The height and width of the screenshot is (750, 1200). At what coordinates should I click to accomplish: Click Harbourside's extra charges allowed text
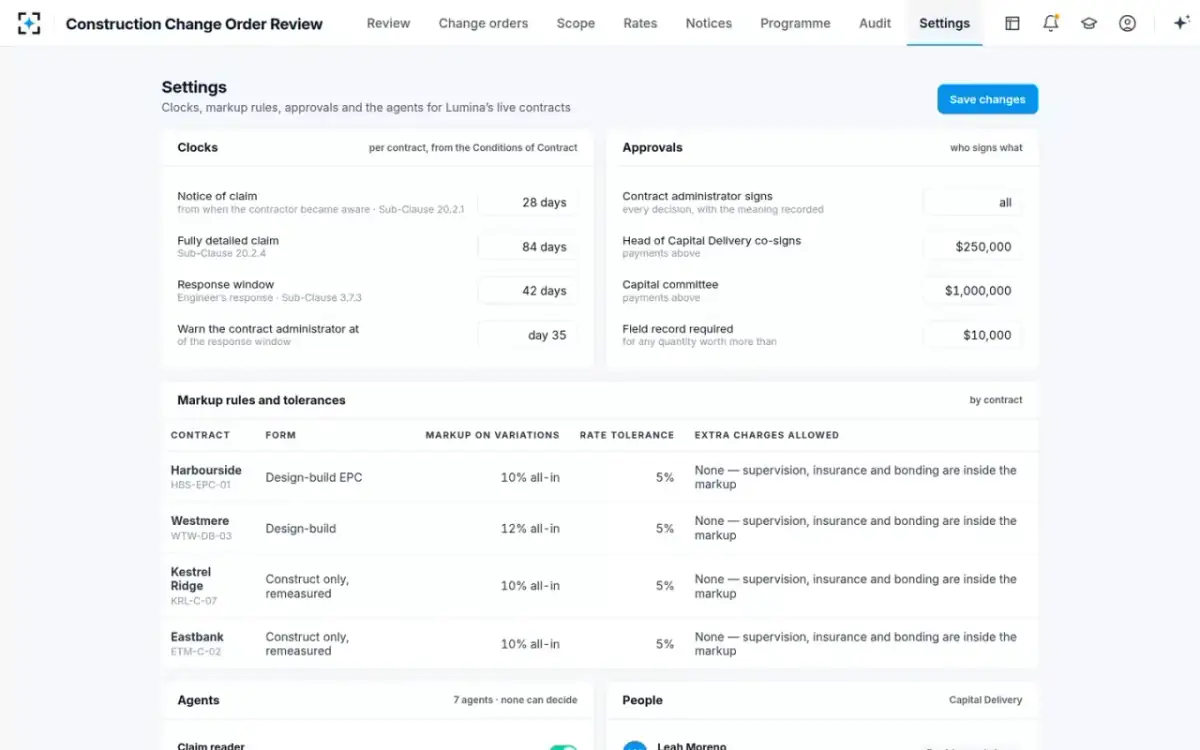click(x=855, y=477)
